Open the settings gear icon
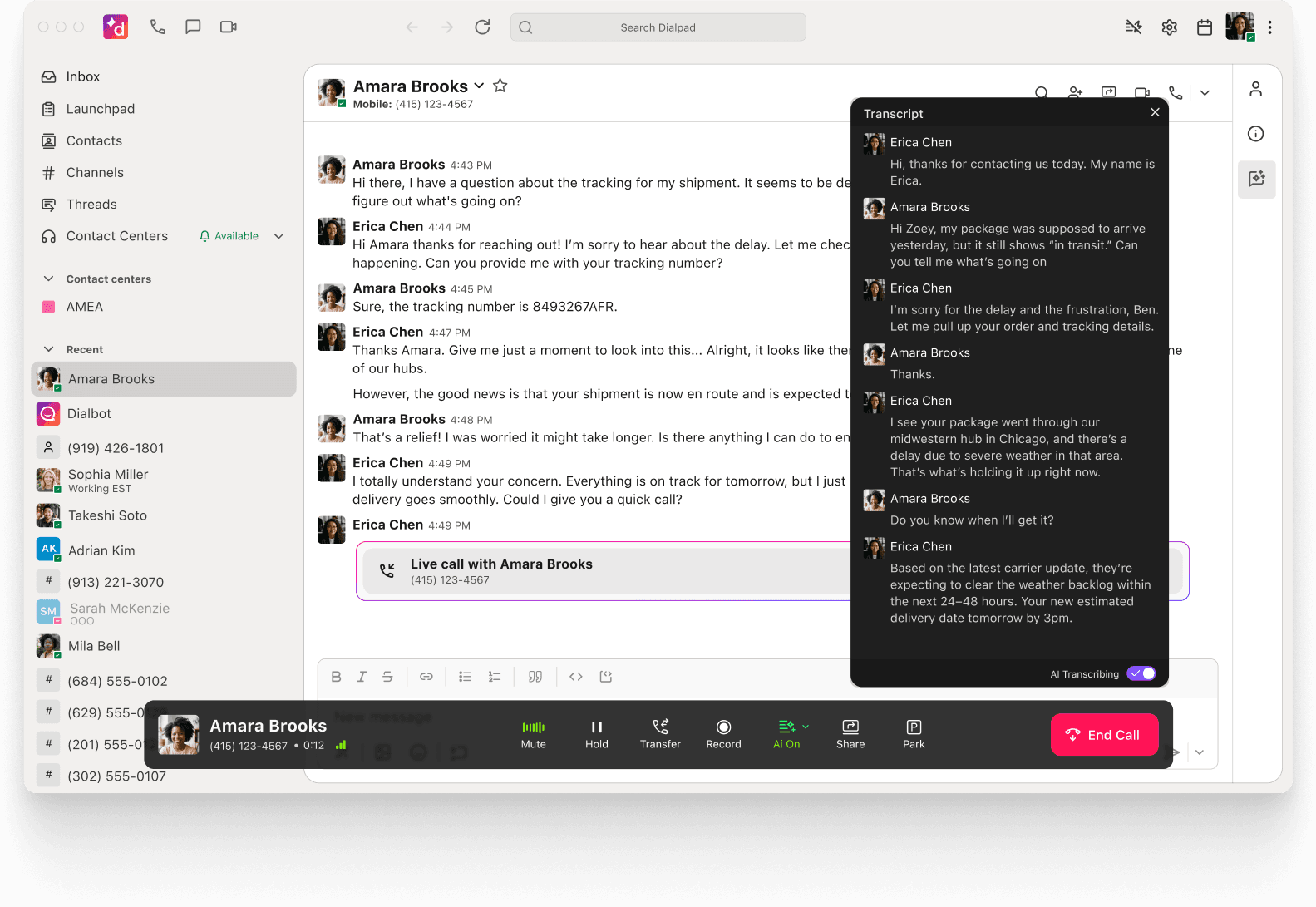The width and height of the screenshot is (1316, 907). [x=1170, y=27]
